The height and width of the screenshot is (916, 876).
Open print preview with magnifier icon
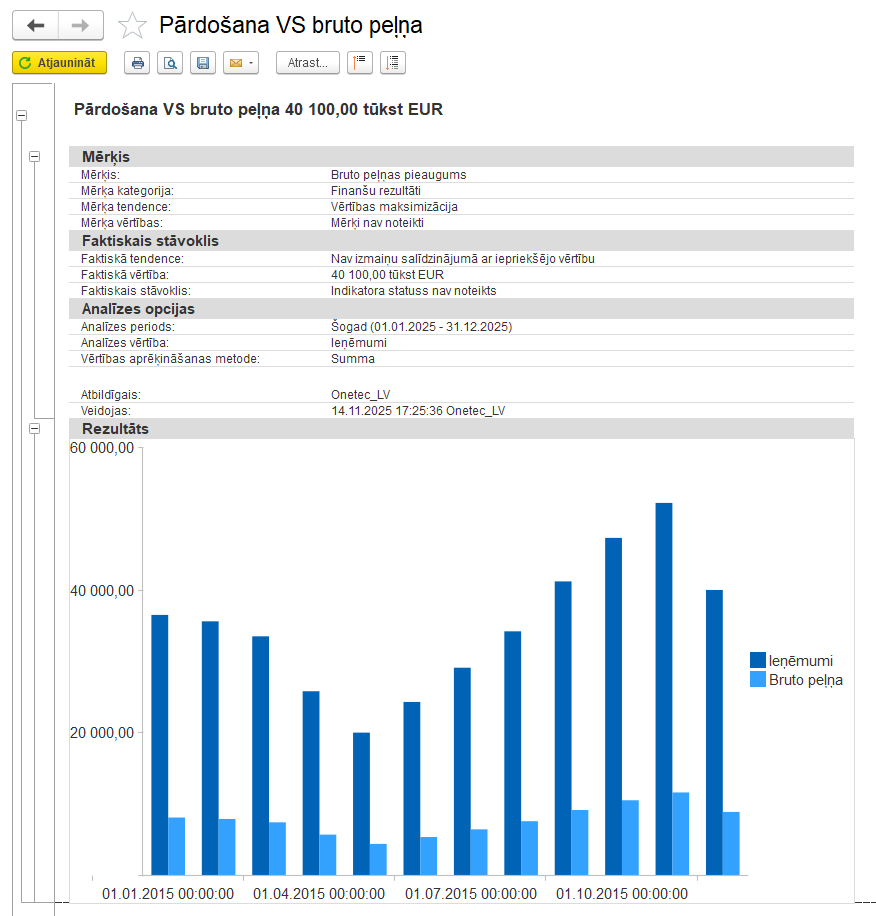pyautogui.click(x=170, y=63)
